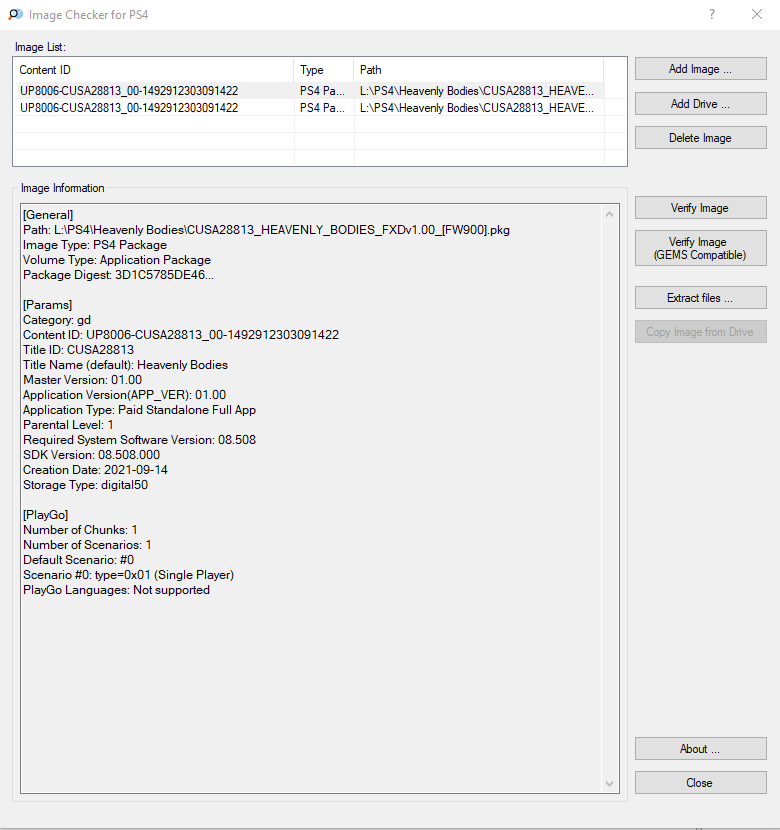The width and height of the screenshot is (780, 830).
Task: Select the second image row's Content ID
Action: click(129, 107)
